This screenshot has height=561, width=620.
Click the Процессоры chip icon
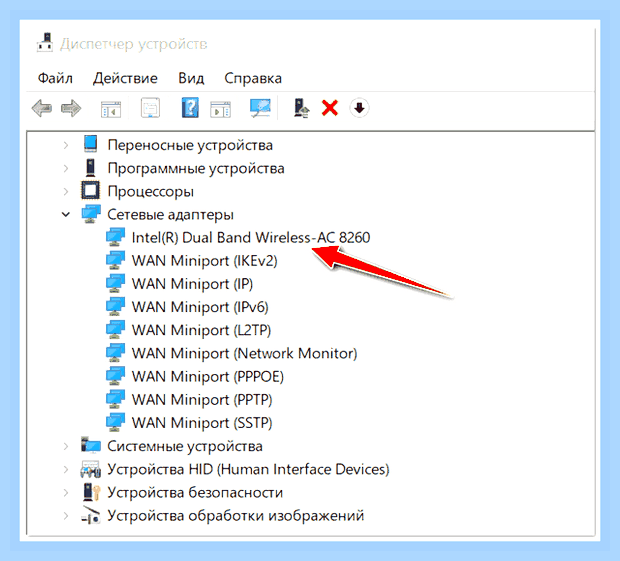click(91, 191)
